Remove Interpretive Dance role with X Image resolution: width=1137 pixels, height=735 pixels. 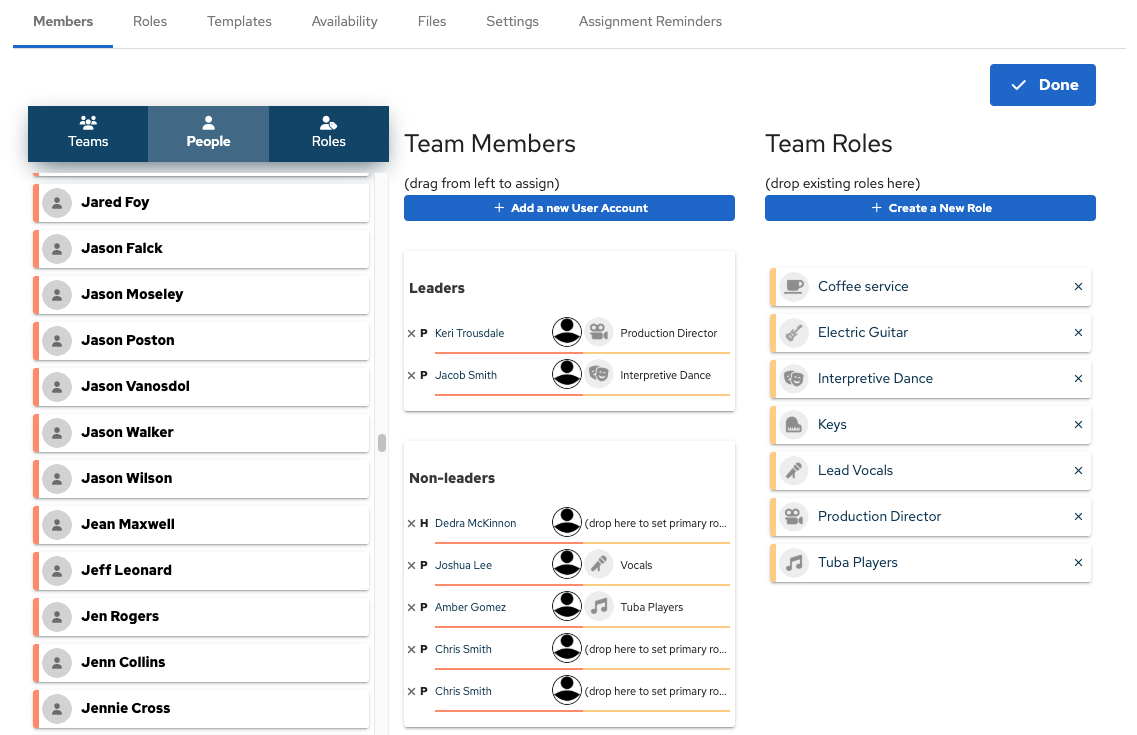pyautogui.click(x=1078, y=379)
